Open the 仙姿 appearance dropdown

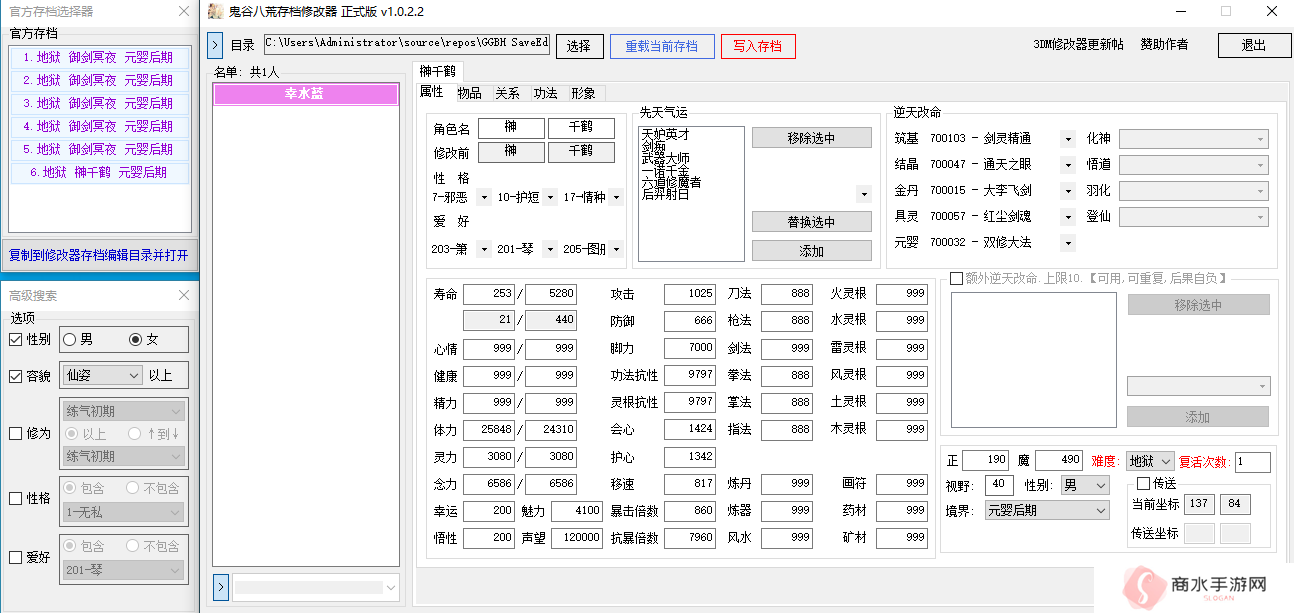[103, 375]
